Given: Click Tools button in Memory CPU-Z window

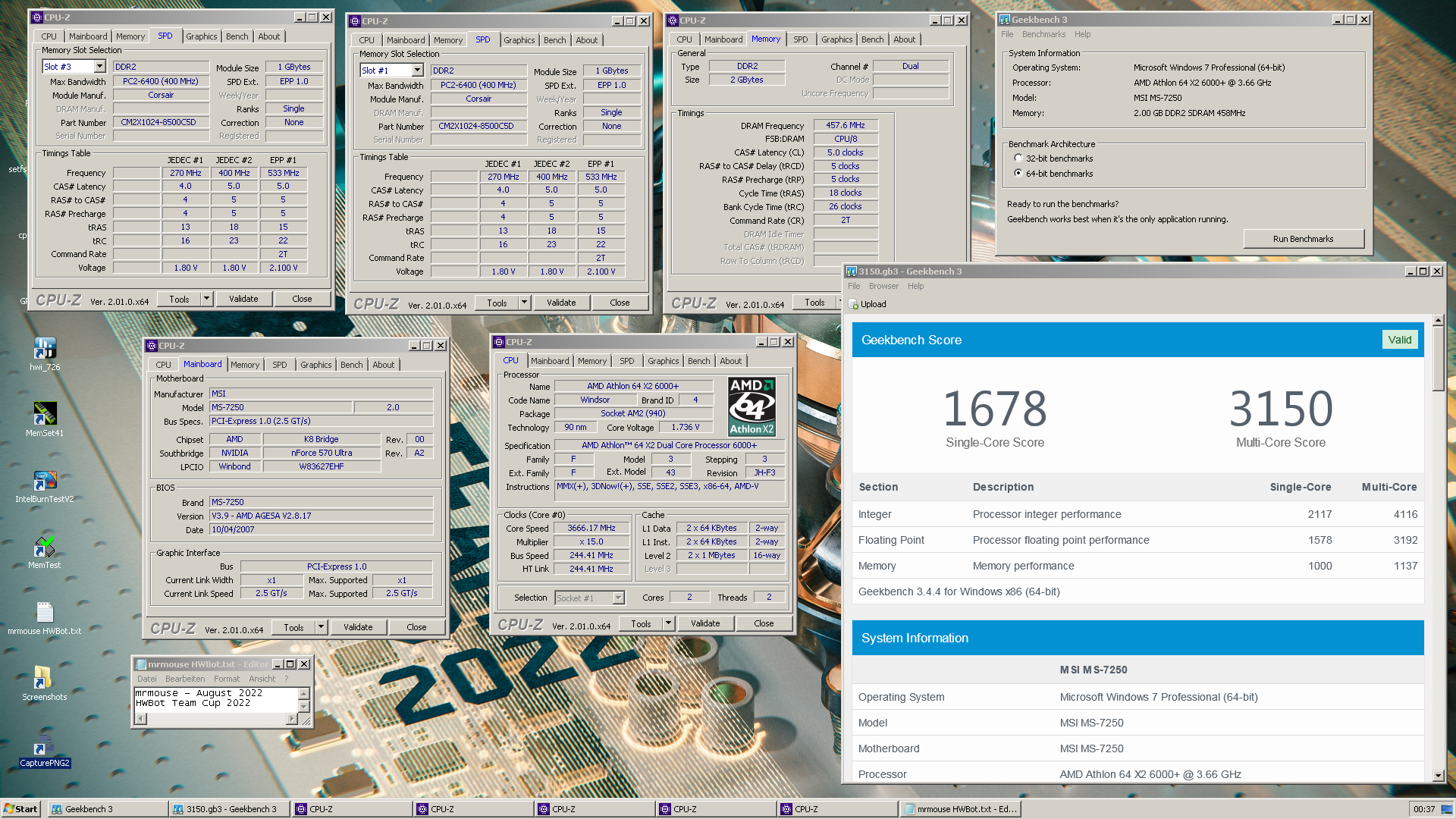Looking at the screenshot, I should pos(814,303).
